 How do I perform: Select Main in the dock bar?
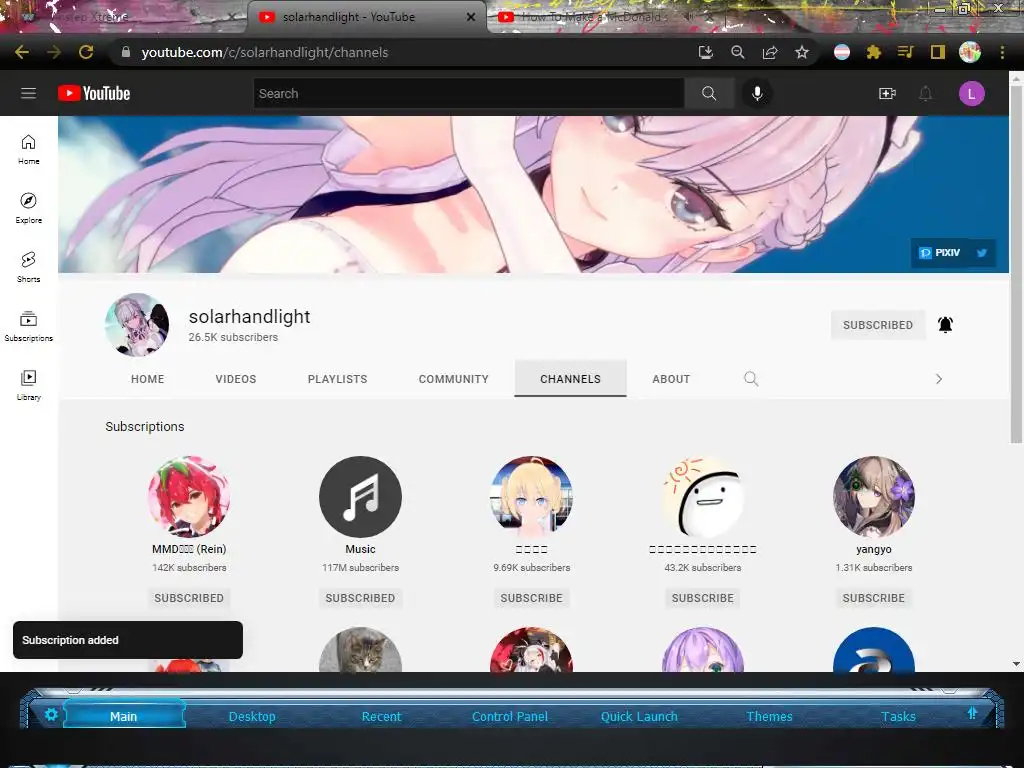pos(123,716)
